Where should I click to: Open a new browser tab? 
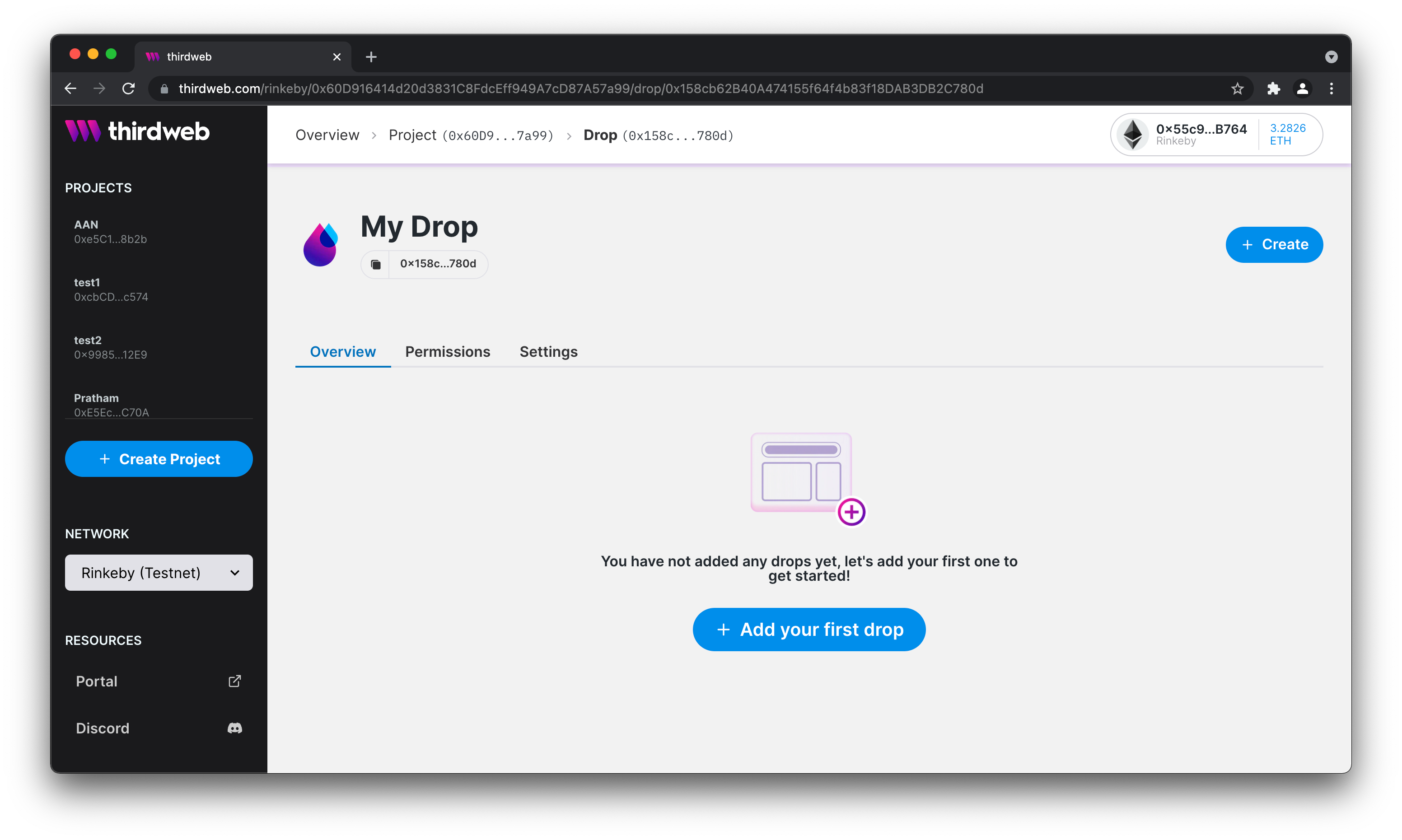coord(371,56)
